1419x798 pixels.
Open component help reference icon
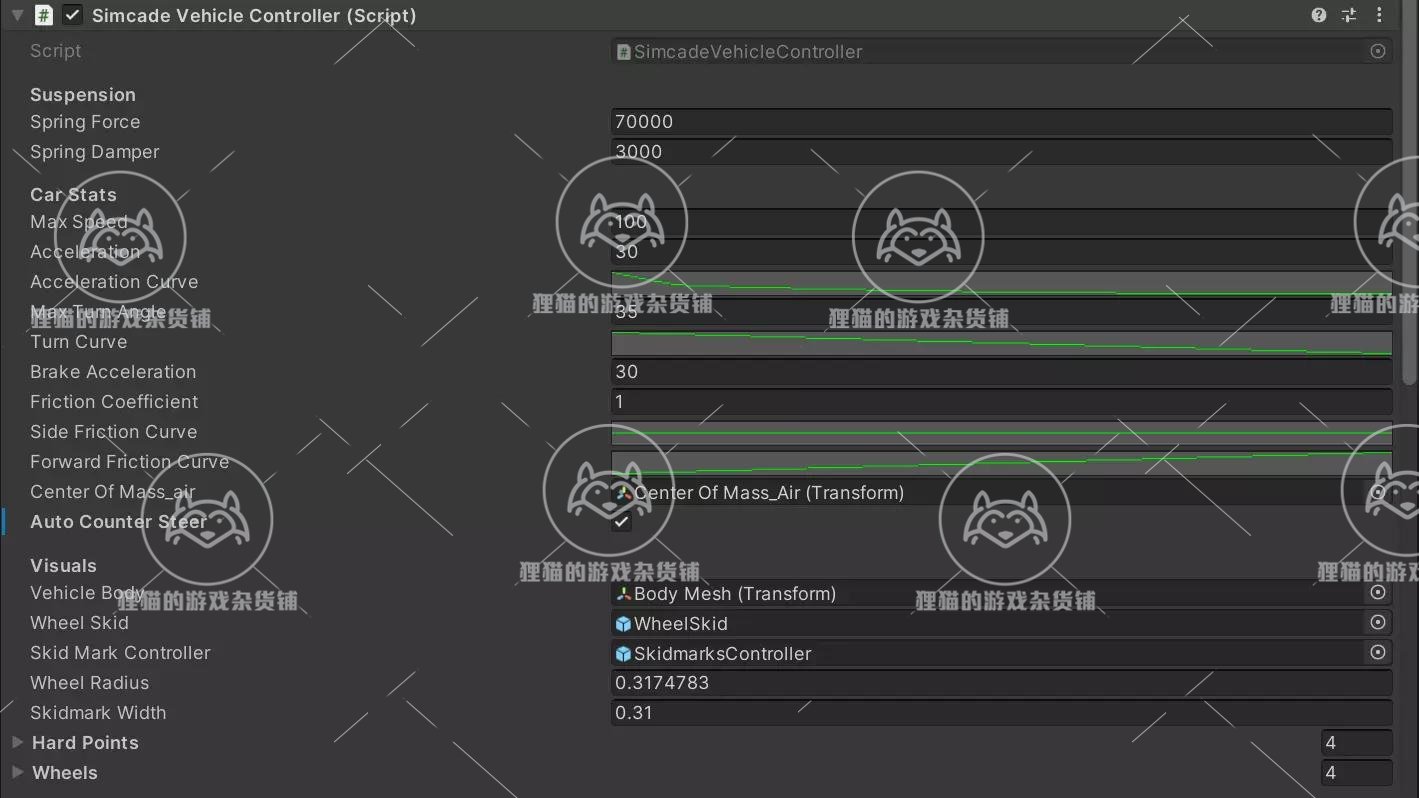pyautogui.click(x=1319, y=15)
